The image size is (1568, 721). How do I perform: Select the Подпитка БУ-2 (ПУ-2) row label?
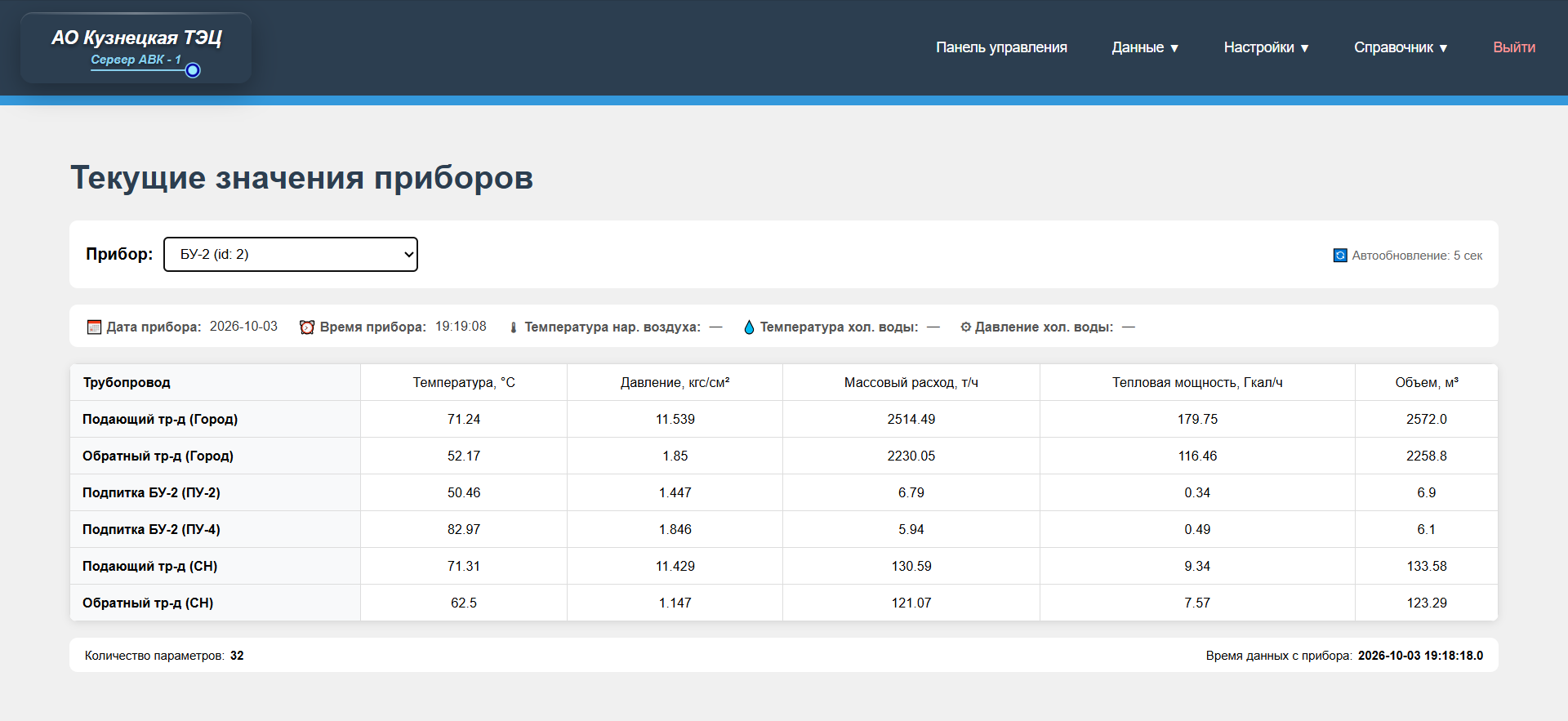click(151, 492)
